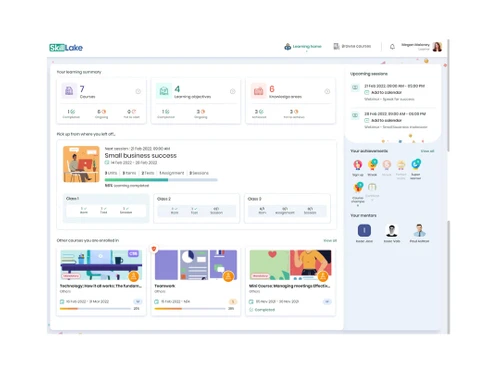Click the Course champion achievement badge
Viewport: 500px width, 375px height.
click(358, 188)
